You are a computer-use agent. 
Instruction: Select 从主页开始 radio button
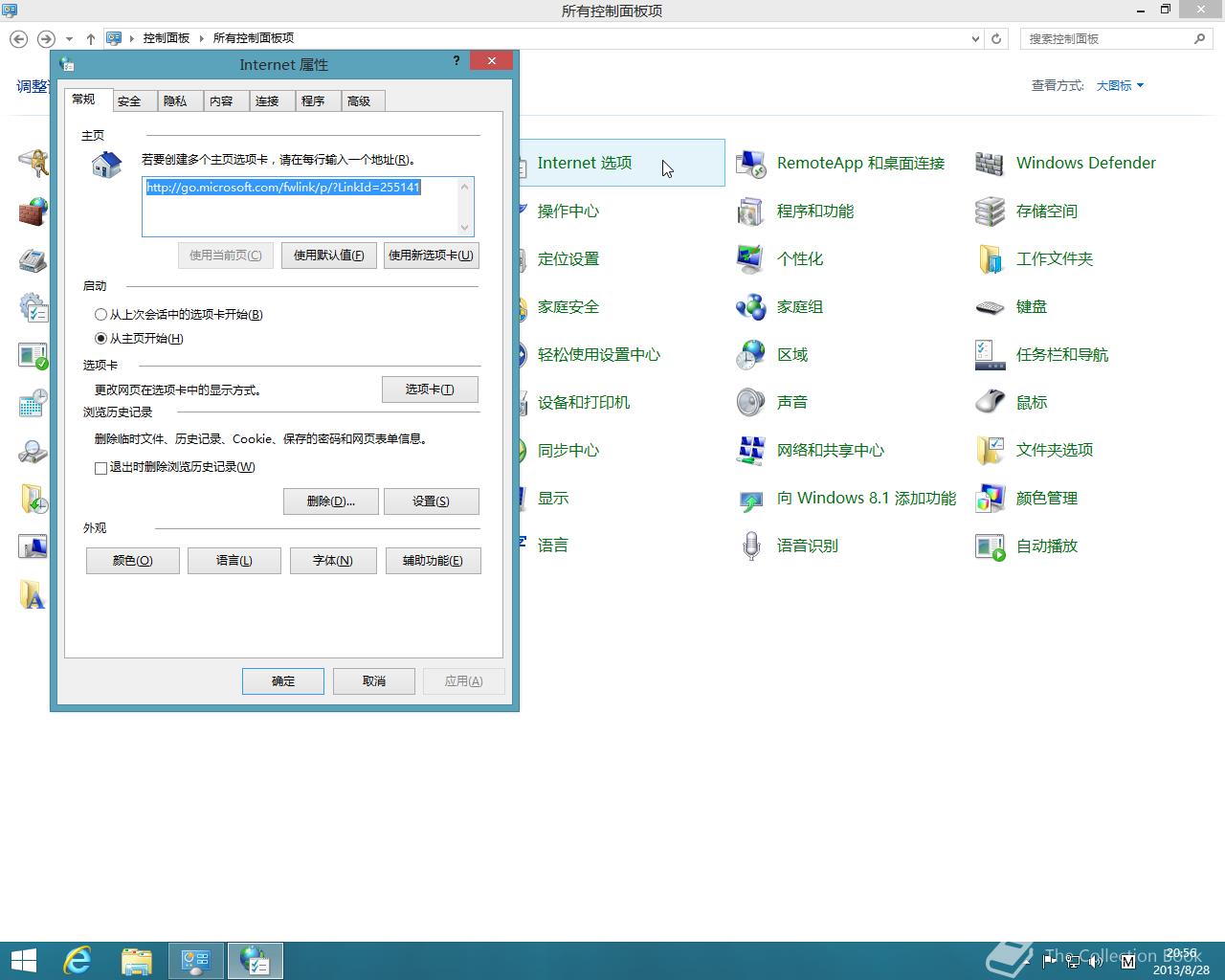coord(100,339)
